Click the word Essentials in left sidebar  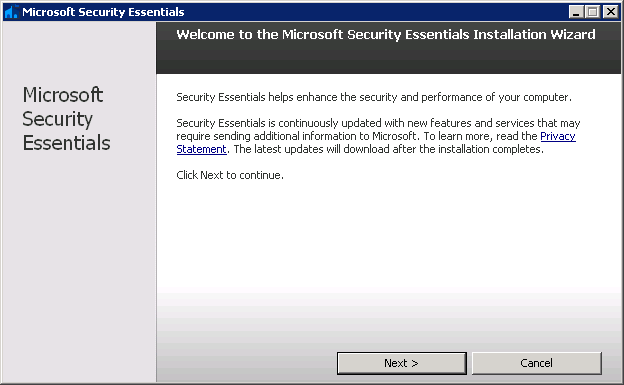tap(66, 143)
